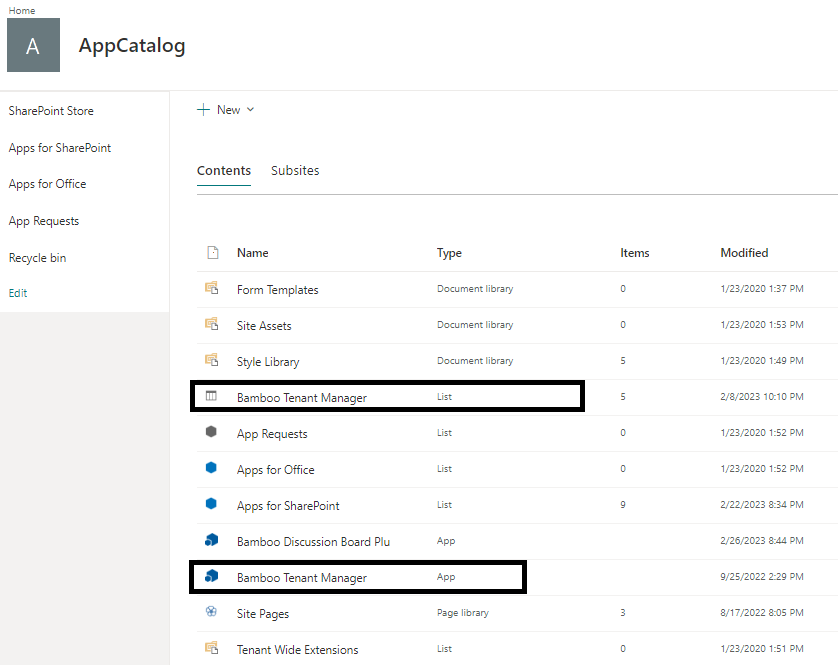838x665 pixels.
Task: Click the 9/25/2022 2:29 PM modified date
Action: (x=762, y=577)
